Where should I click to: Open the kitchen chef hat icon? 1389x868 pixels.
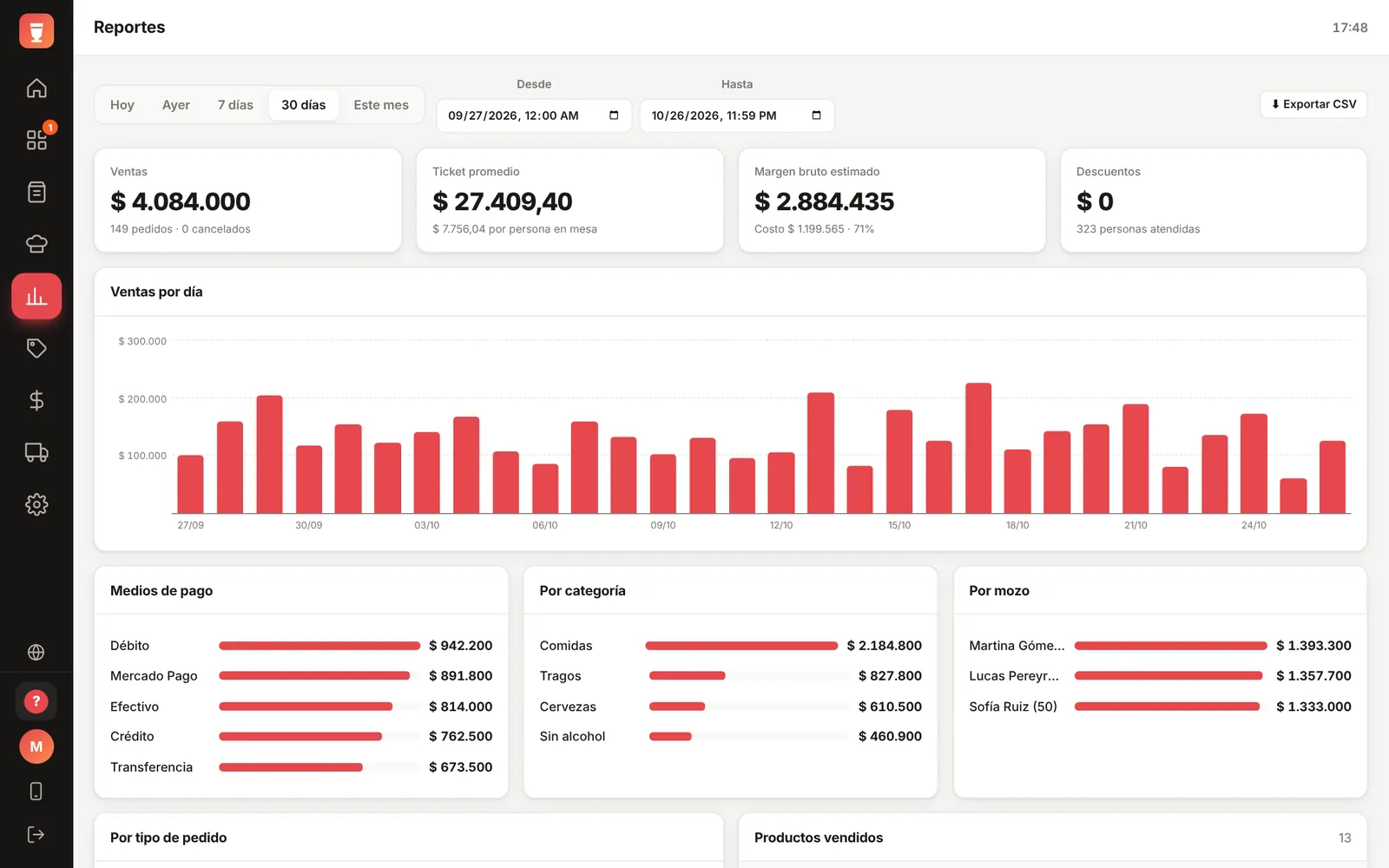(36, 244)
